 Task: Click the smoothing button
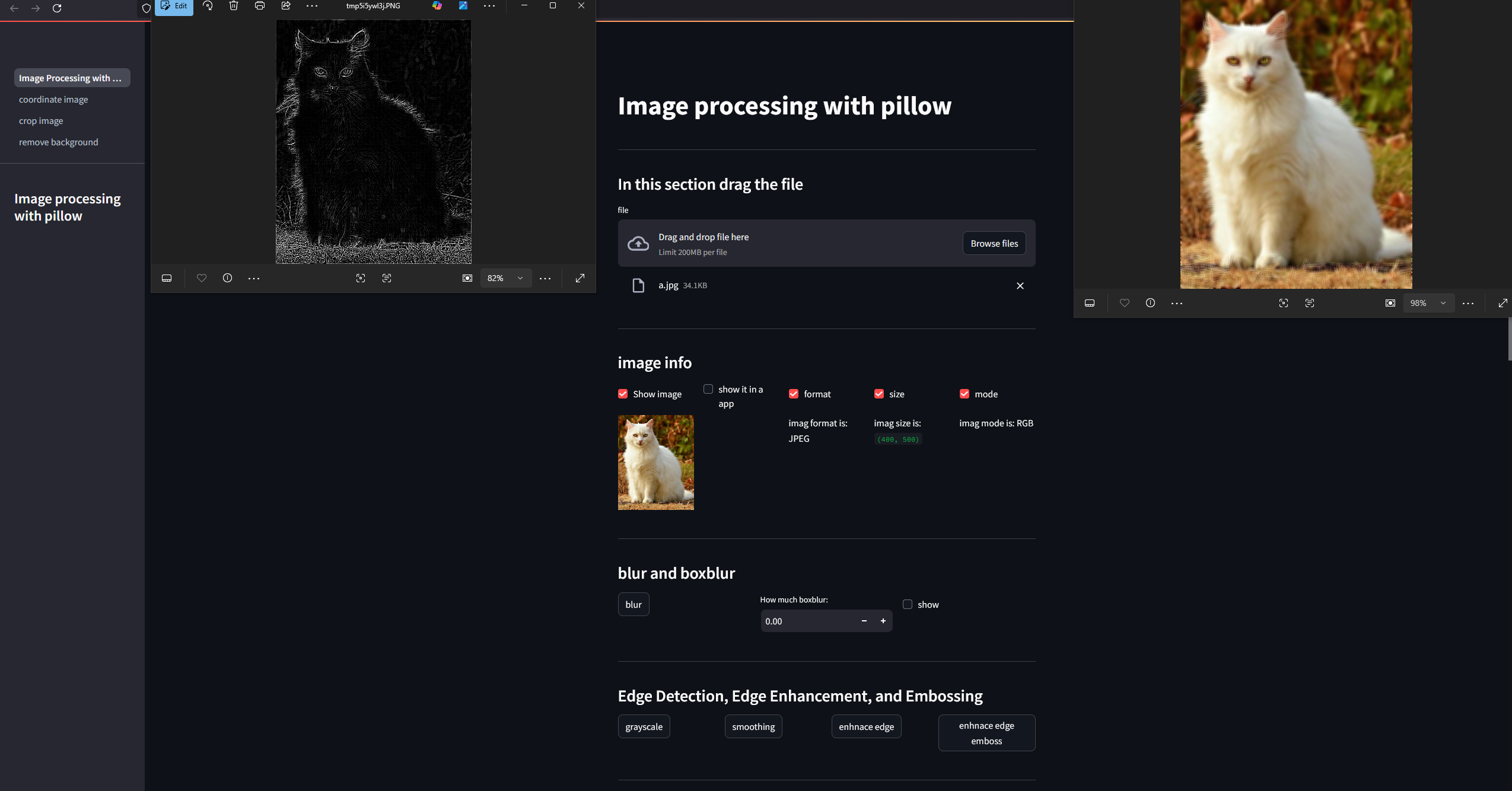pos(753,726)
